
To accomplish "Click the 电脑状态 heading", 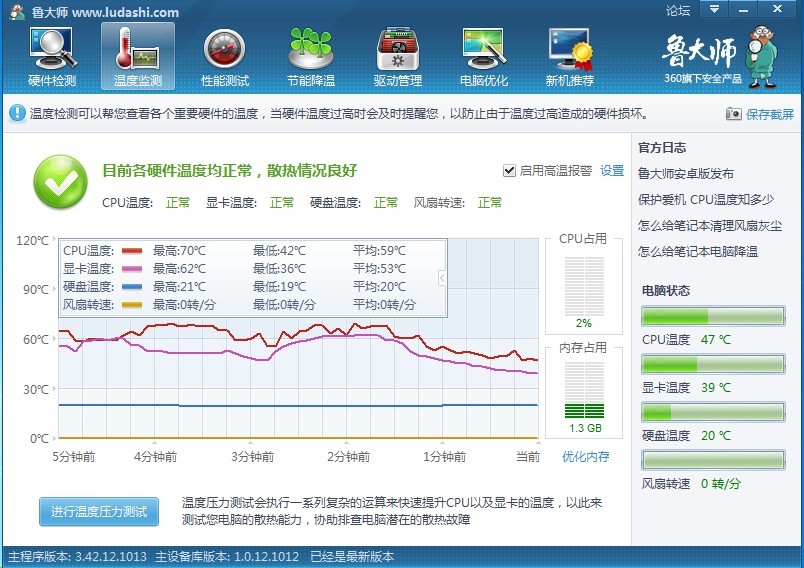I will (666, 291).
